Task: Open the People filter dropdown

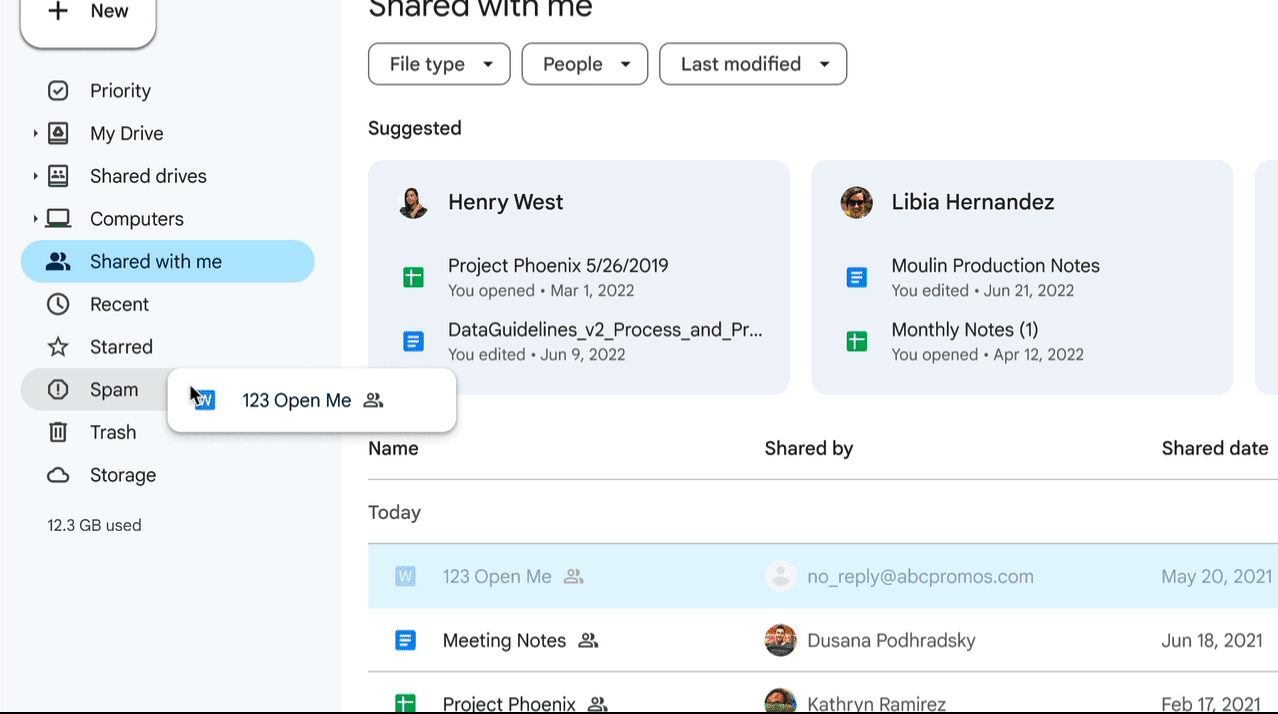Action: pyautogui.click(x=584, y=63)
